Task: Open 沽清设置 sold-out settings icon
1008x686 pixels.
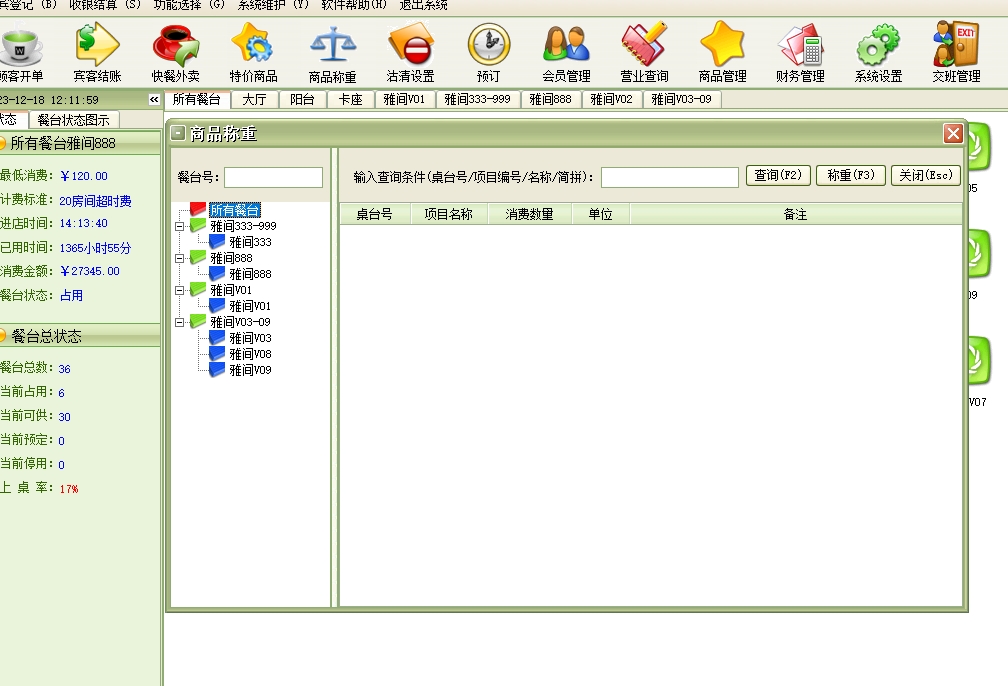Action: point(410,52)
